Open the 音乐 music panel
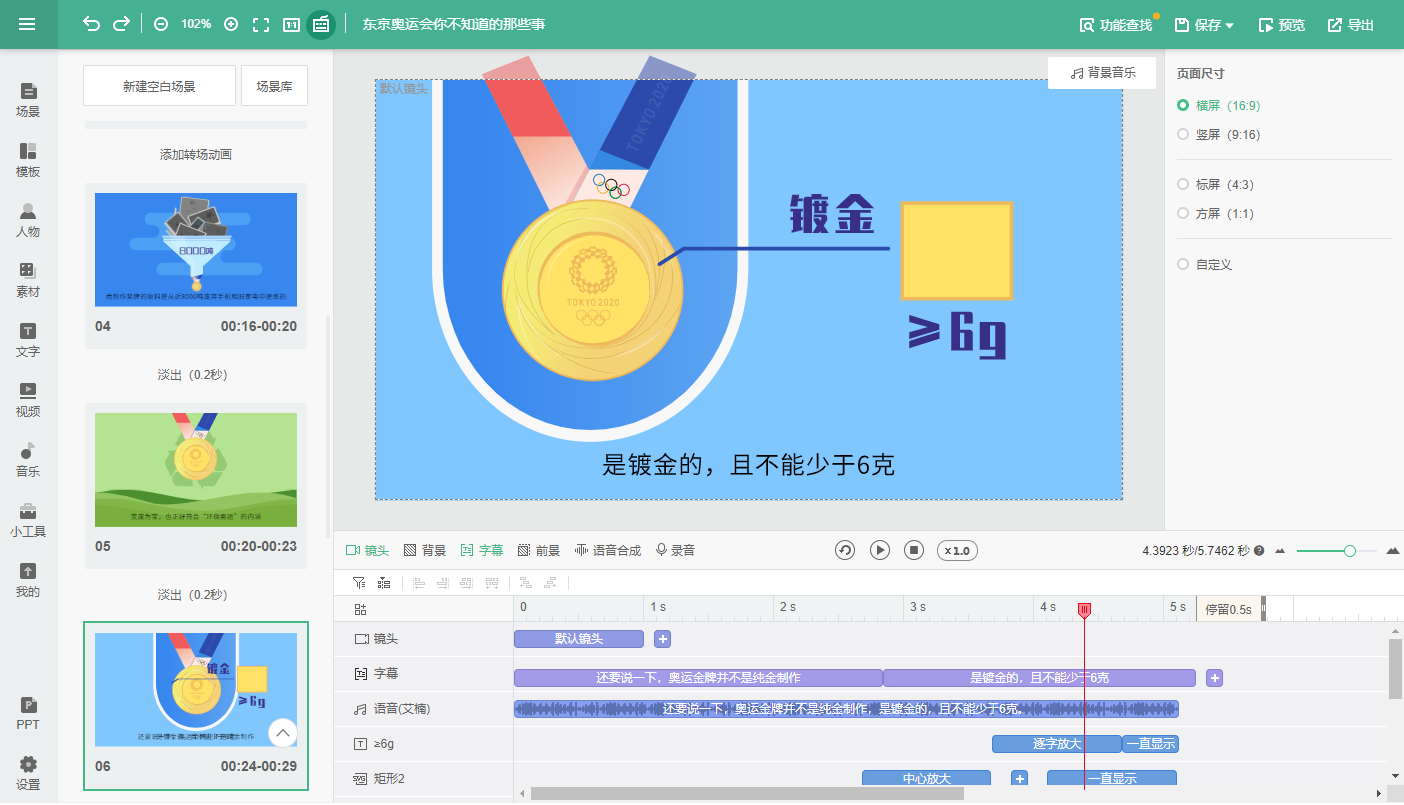The image size is (1404, 805). click(28, 460)
